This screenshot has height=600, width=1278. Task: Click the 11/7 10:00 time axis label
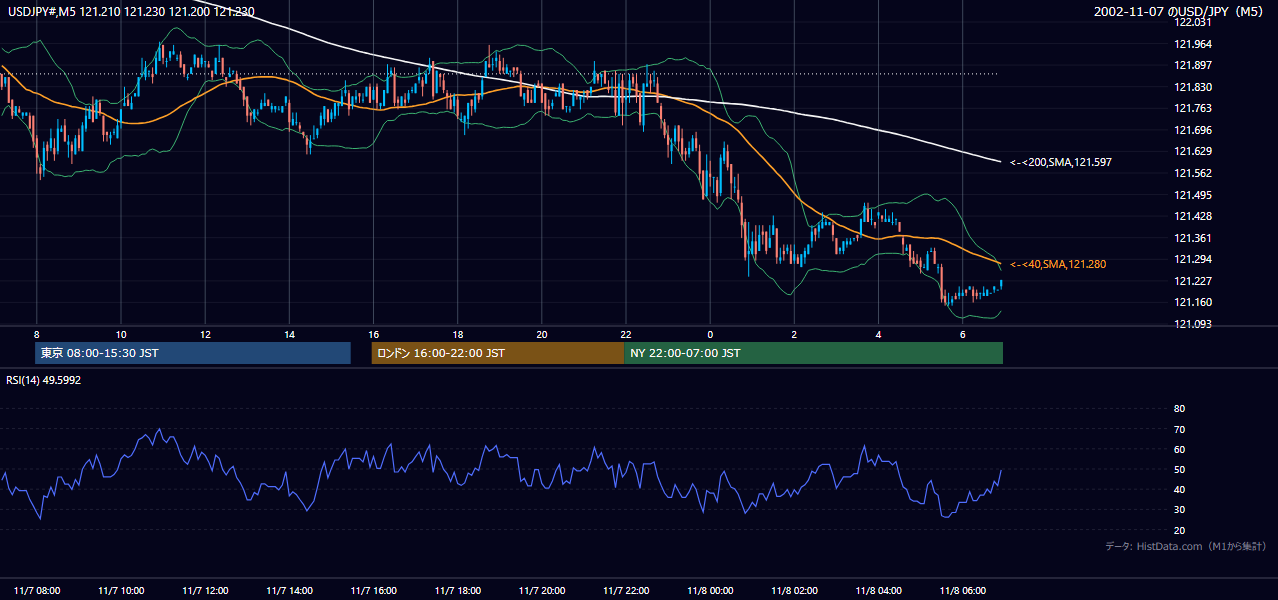point(121,590)
